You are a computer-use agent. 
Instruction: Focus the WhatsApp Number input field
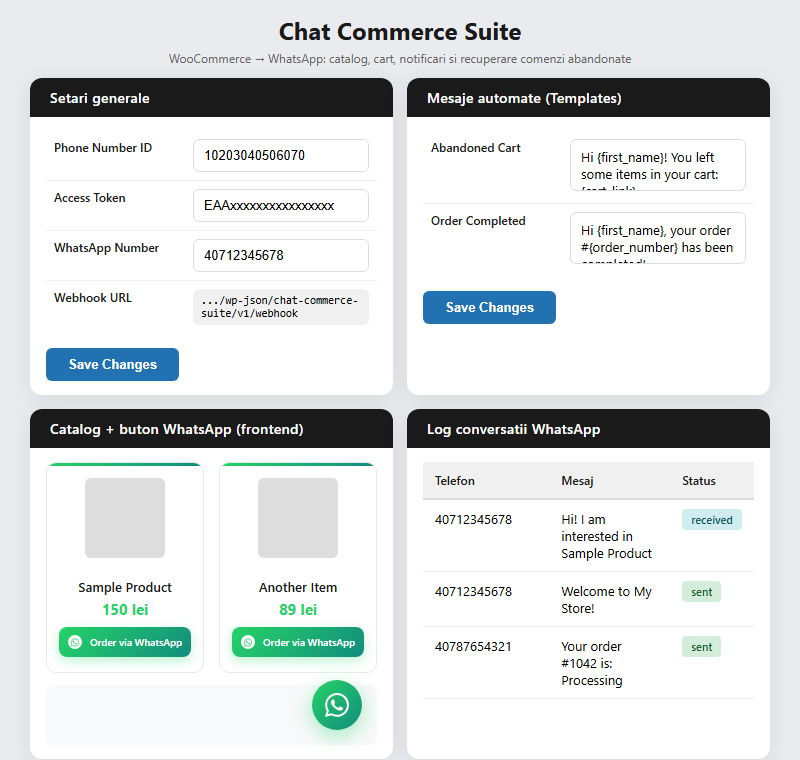(x=281, y=255)
